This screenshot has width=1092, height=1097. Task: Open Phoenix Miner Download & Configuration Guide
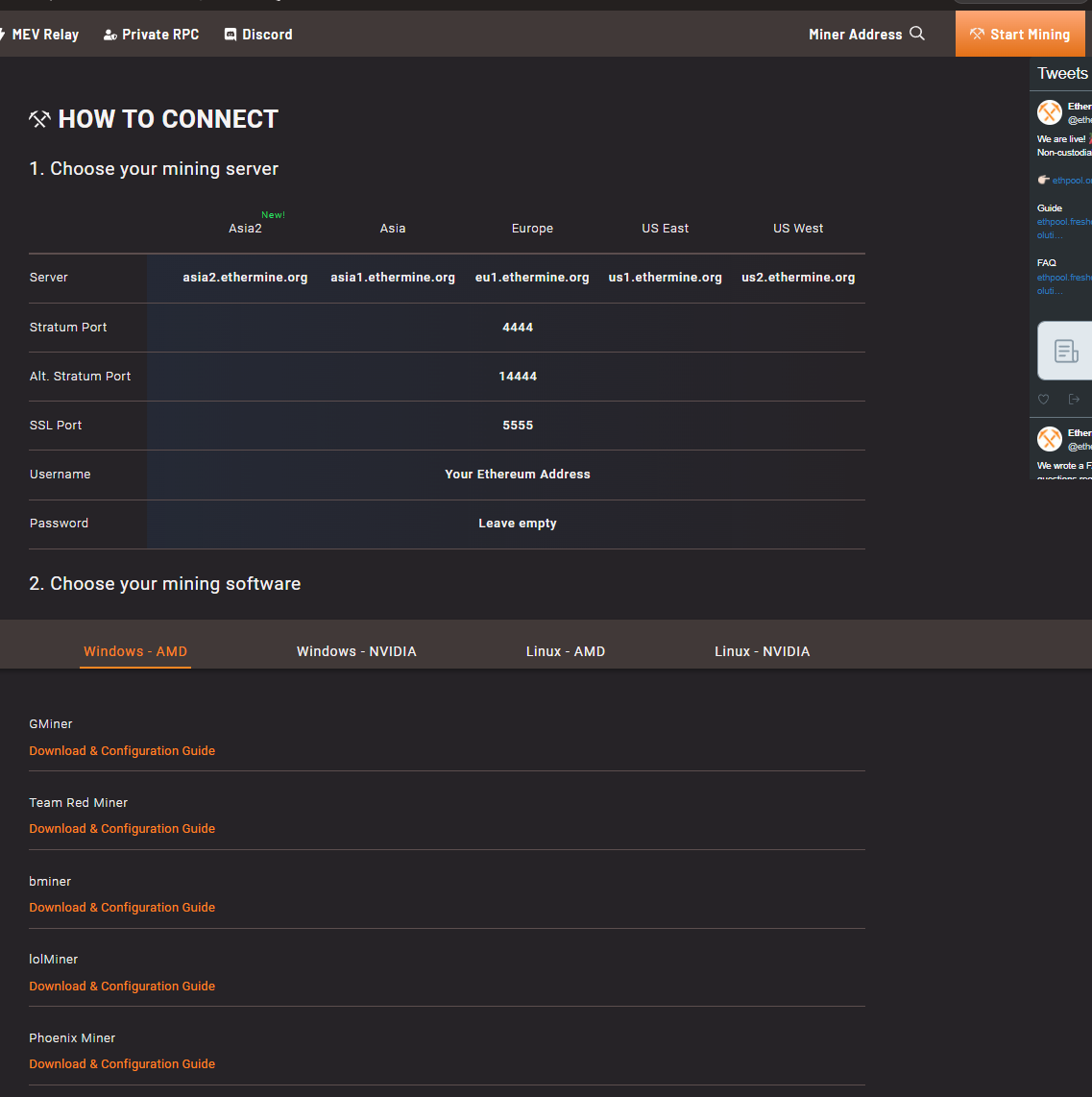(x=122, y=1064)
